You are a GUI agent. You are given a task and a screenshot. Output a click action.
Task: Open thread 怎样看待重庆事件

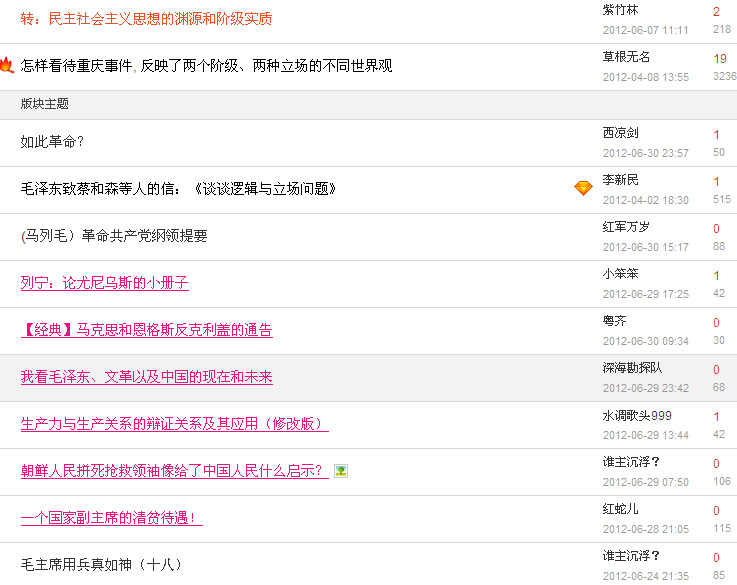(206, 66)
